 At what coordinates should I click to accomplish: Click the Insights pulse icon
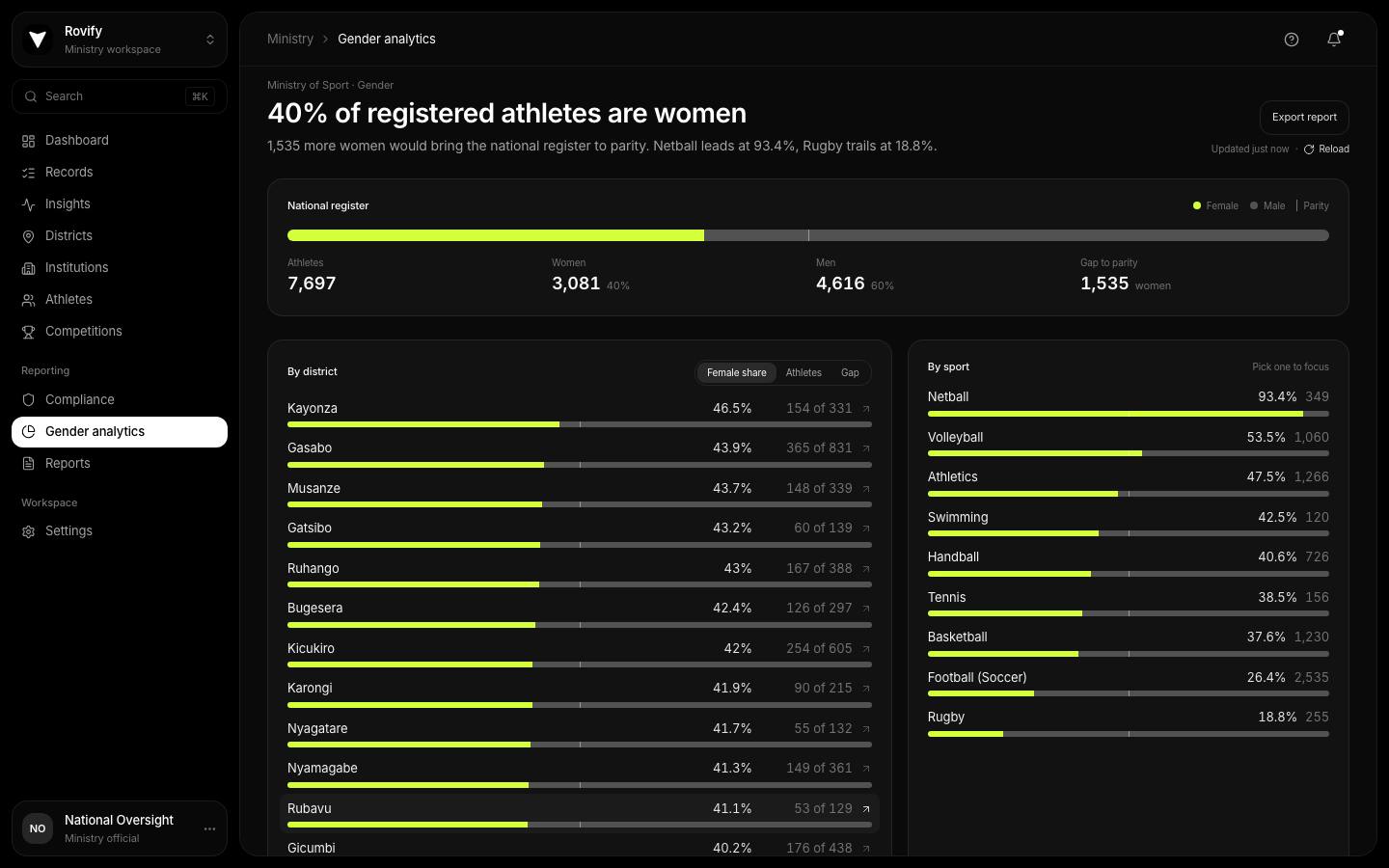pyautogui.click(x=29, y=204)
